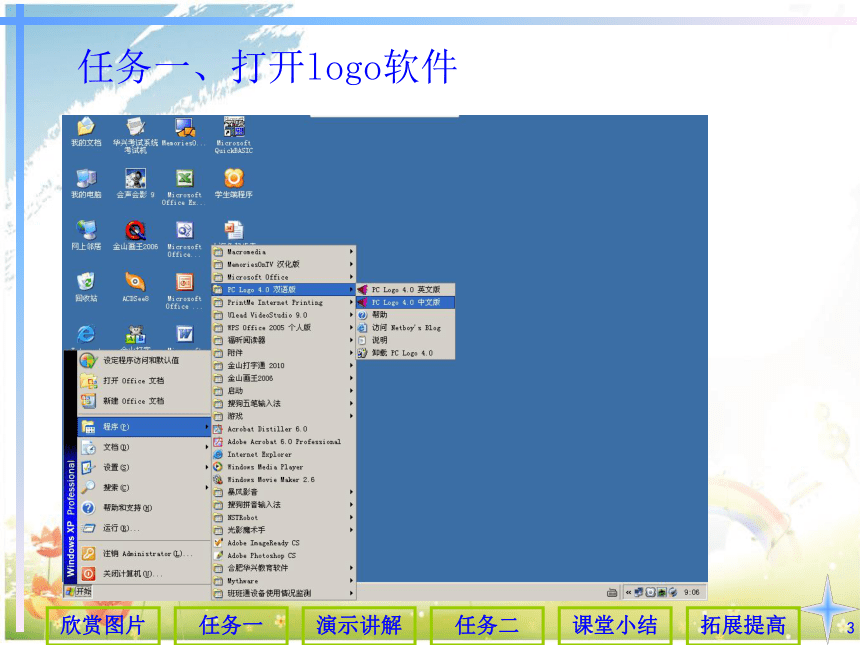
Task: Launch 会声会影 9 from the desktop
Action: (x=135, y=184)
